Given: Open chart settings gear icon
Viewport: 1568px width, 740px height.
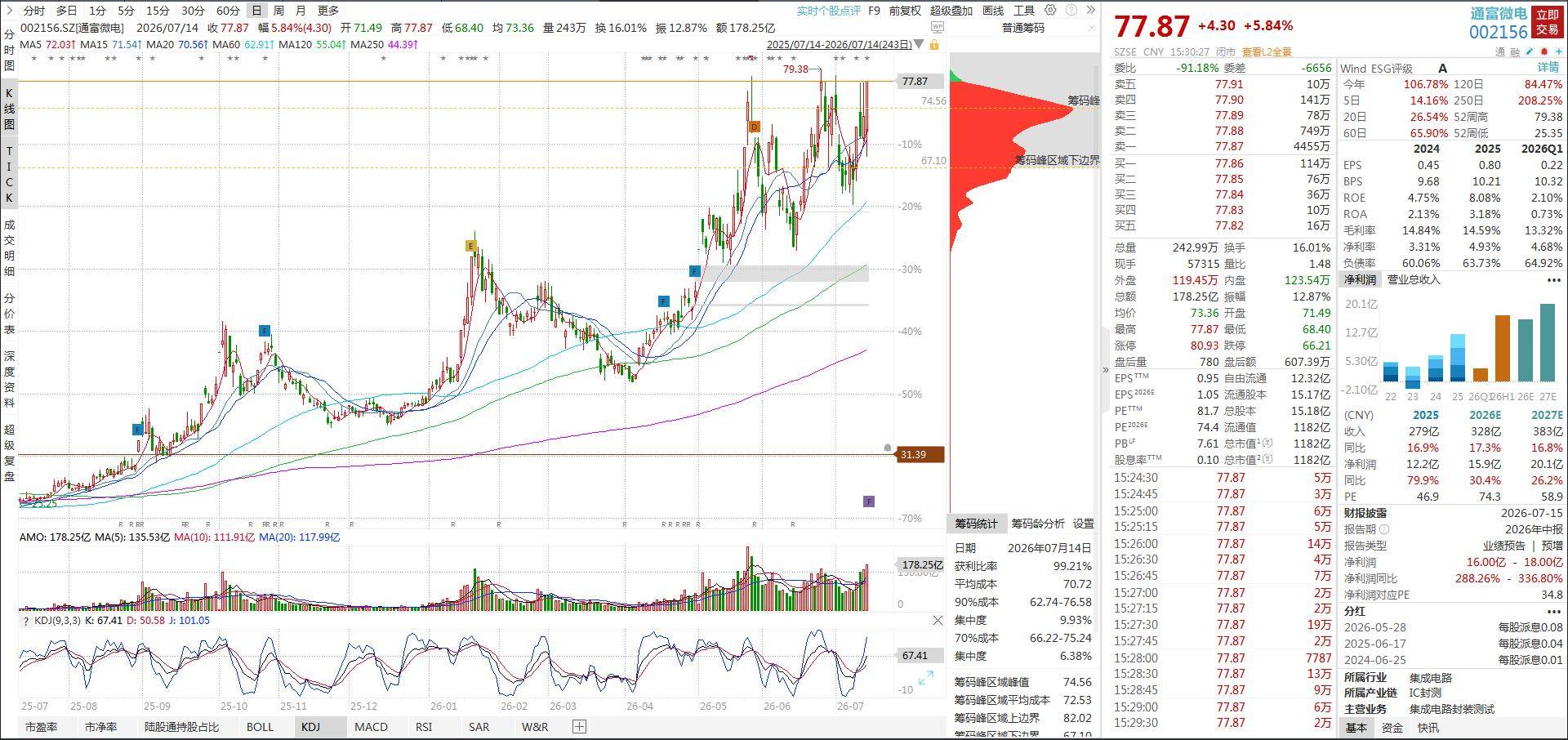Looking at the screenshot, I should tap(1050, 11).
